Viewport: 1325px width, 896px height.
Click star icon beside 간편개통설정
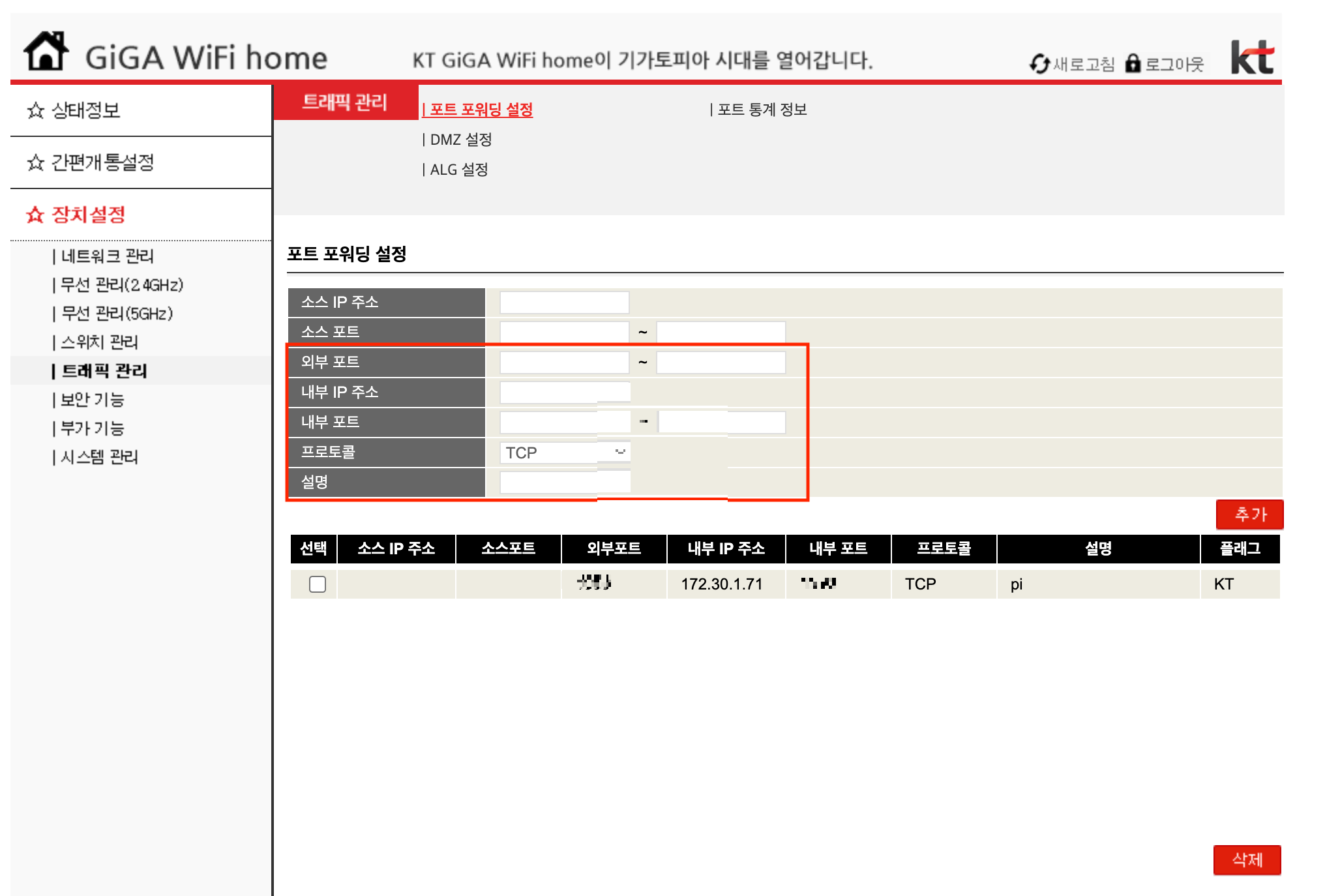pyautogui.click(x=35, y=162)
